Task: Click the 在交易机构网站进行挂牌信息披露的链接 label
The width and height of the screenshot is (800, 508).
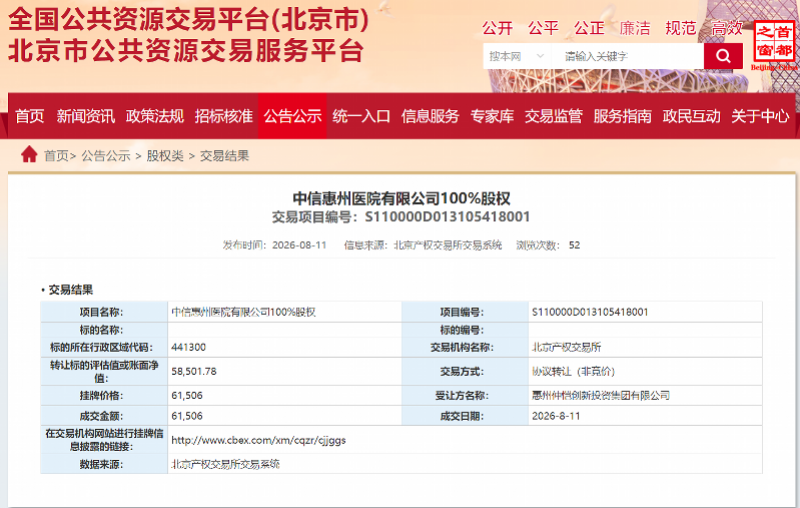Action: (104, 440)
